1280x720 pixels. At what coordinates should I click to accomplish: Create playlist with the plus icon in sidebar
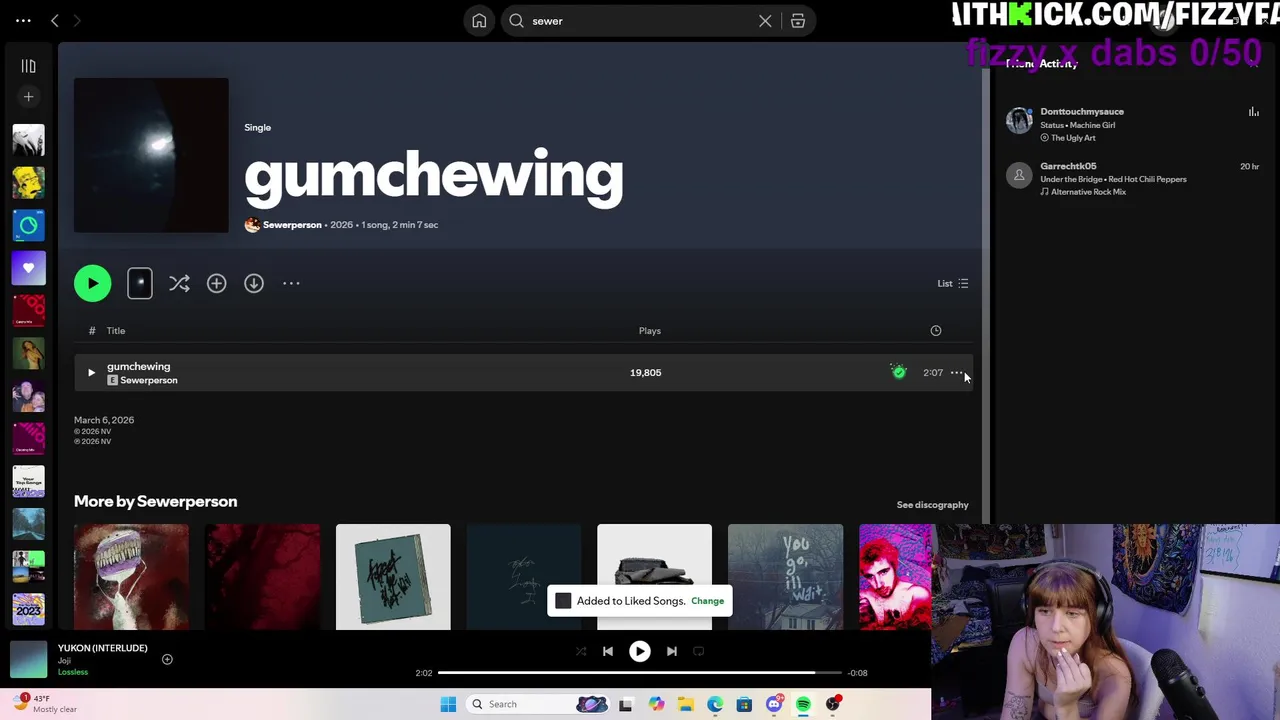pyautogui.click(x=28, y=97)
